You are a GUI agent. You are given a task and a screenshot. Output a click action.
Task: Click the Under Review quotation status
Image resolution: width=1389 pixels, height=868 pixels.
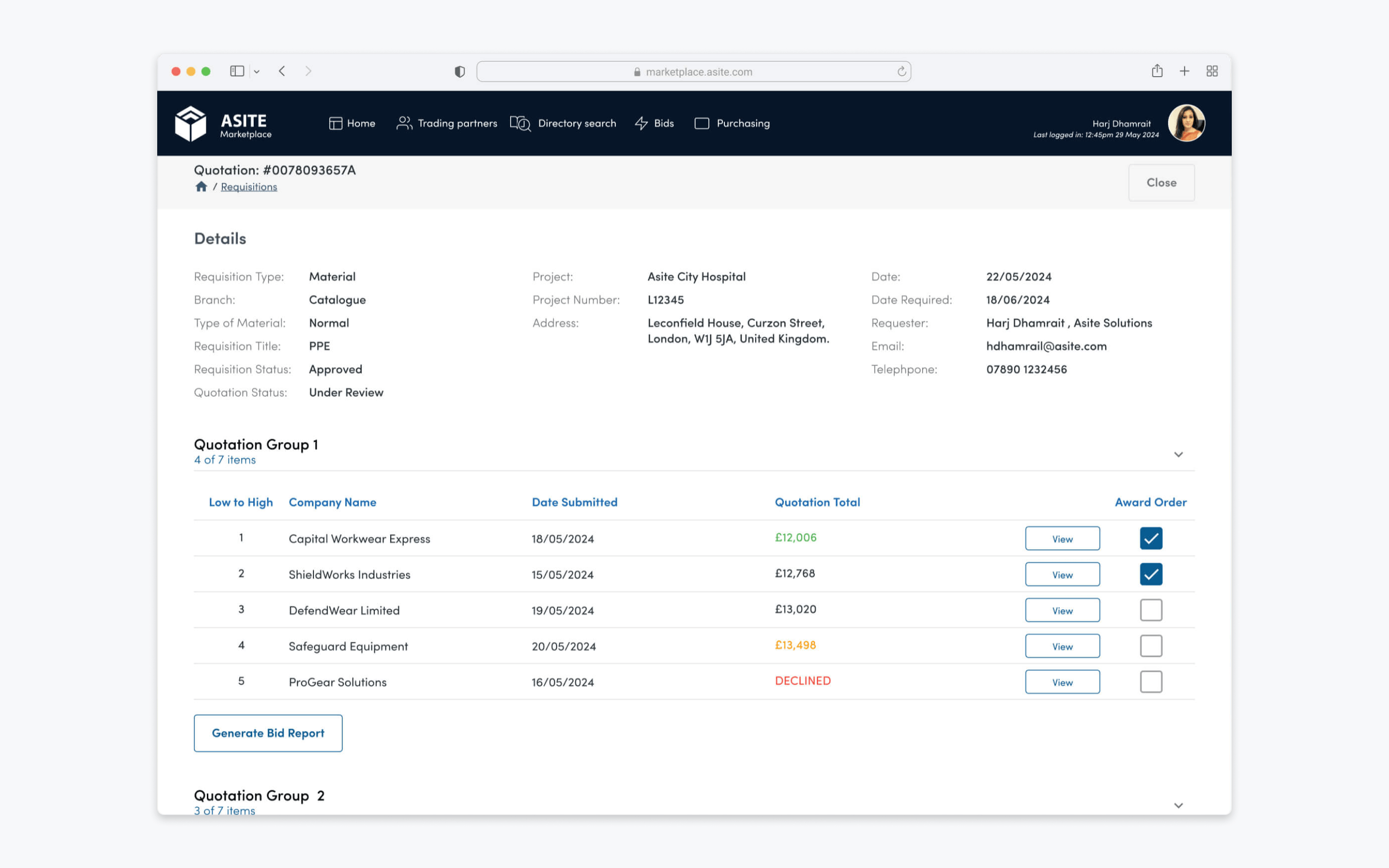[346, 393]
